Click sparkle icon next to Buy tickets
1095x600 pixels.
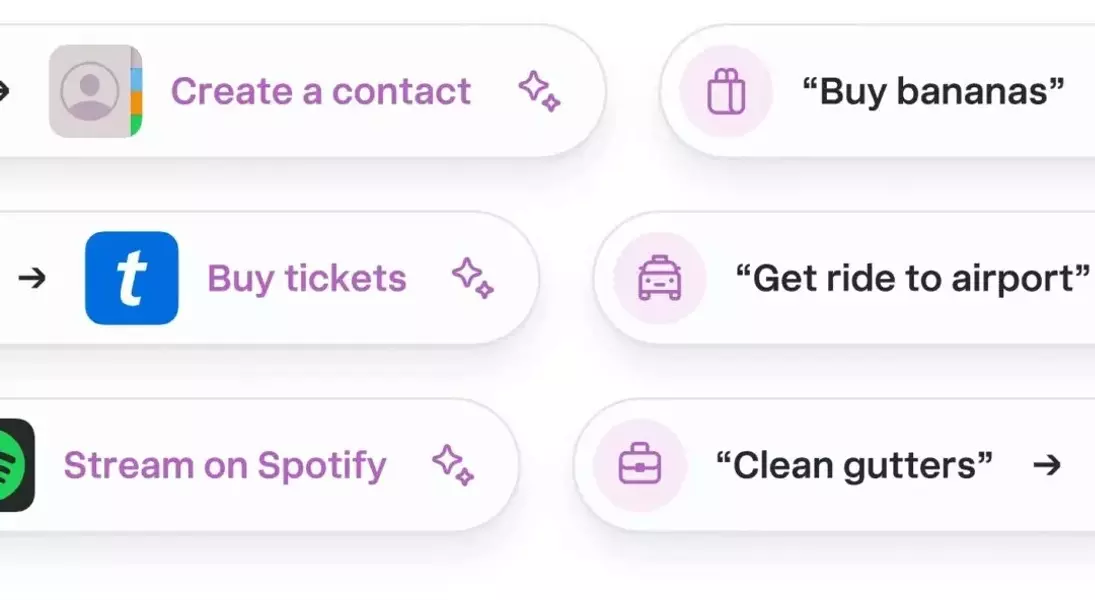473,278
